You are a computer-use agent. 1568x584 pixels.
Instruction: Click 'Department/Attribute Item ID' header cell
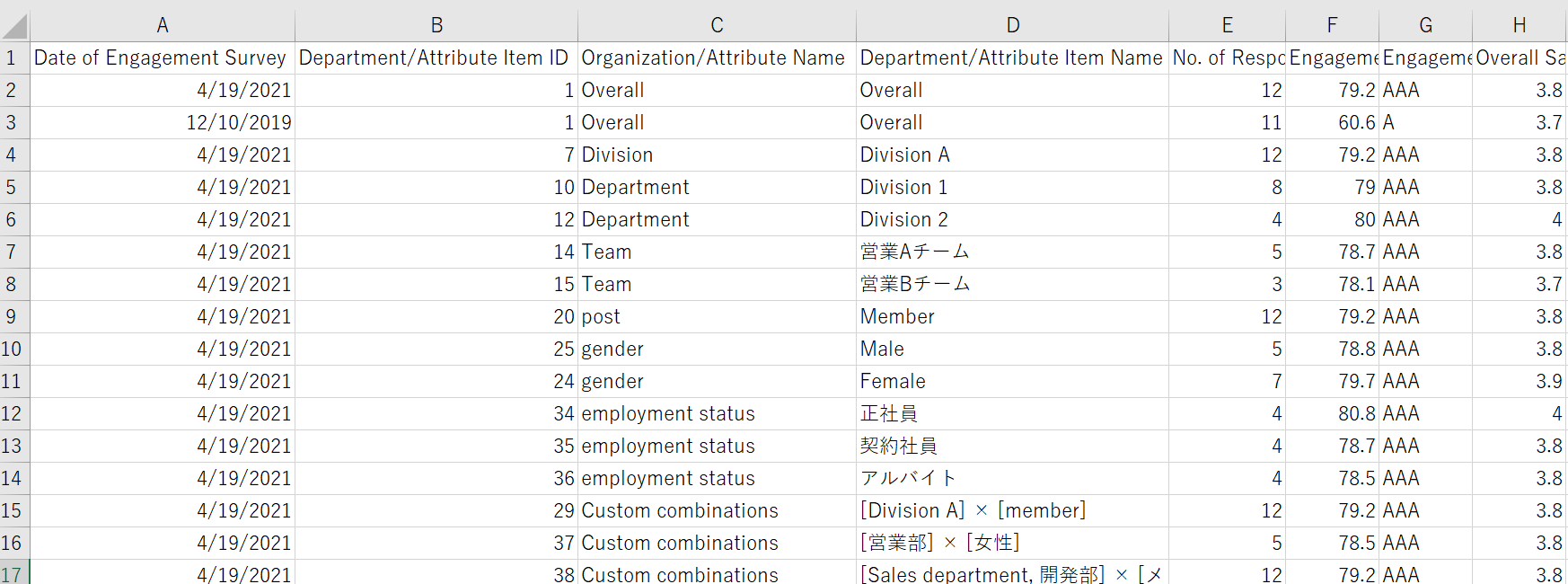pyautogui.click(x=436, y=58)
